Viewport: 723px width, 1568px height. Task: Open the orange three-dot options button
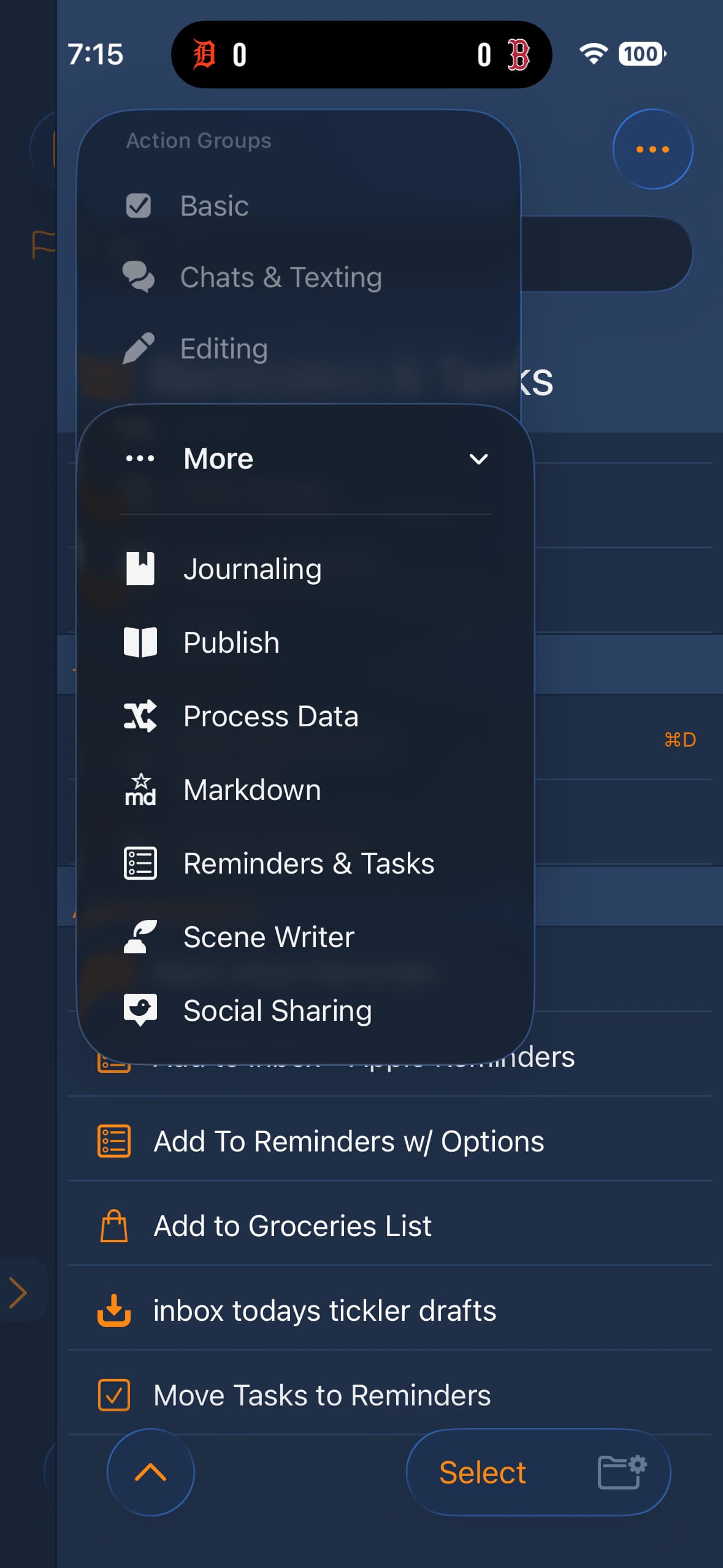pyautogui.click(x=652, y=149)
